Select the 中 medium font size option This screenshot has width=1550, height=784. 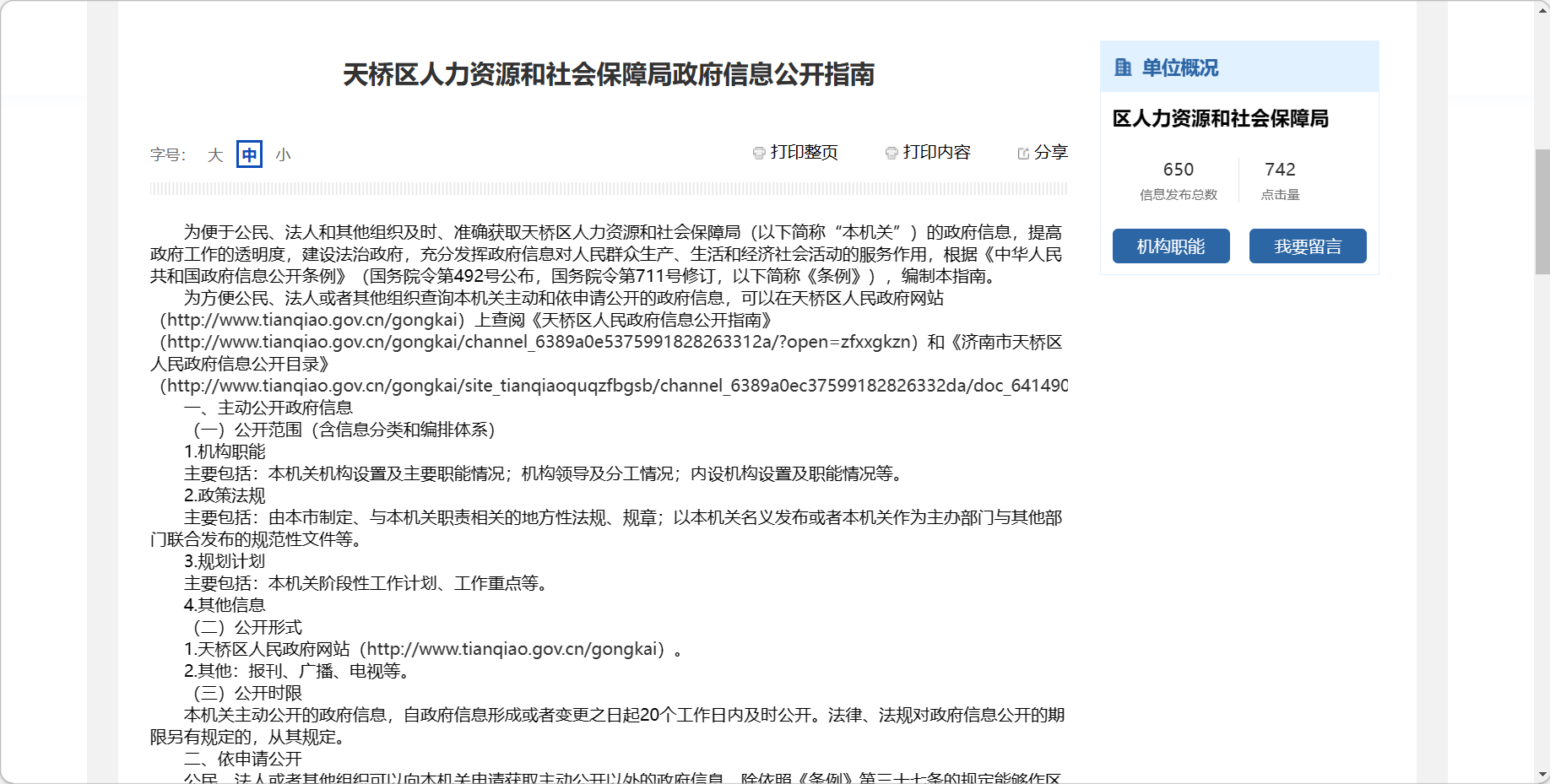[249, 154]
